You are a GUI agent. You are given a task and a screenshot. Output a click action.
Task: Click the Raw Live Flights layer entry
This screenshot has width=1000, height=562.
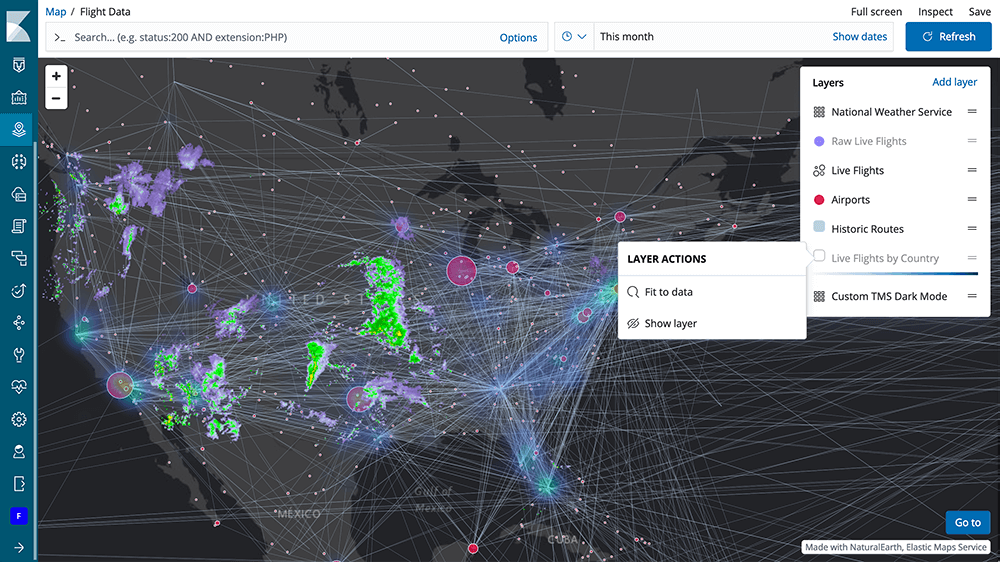868,141
